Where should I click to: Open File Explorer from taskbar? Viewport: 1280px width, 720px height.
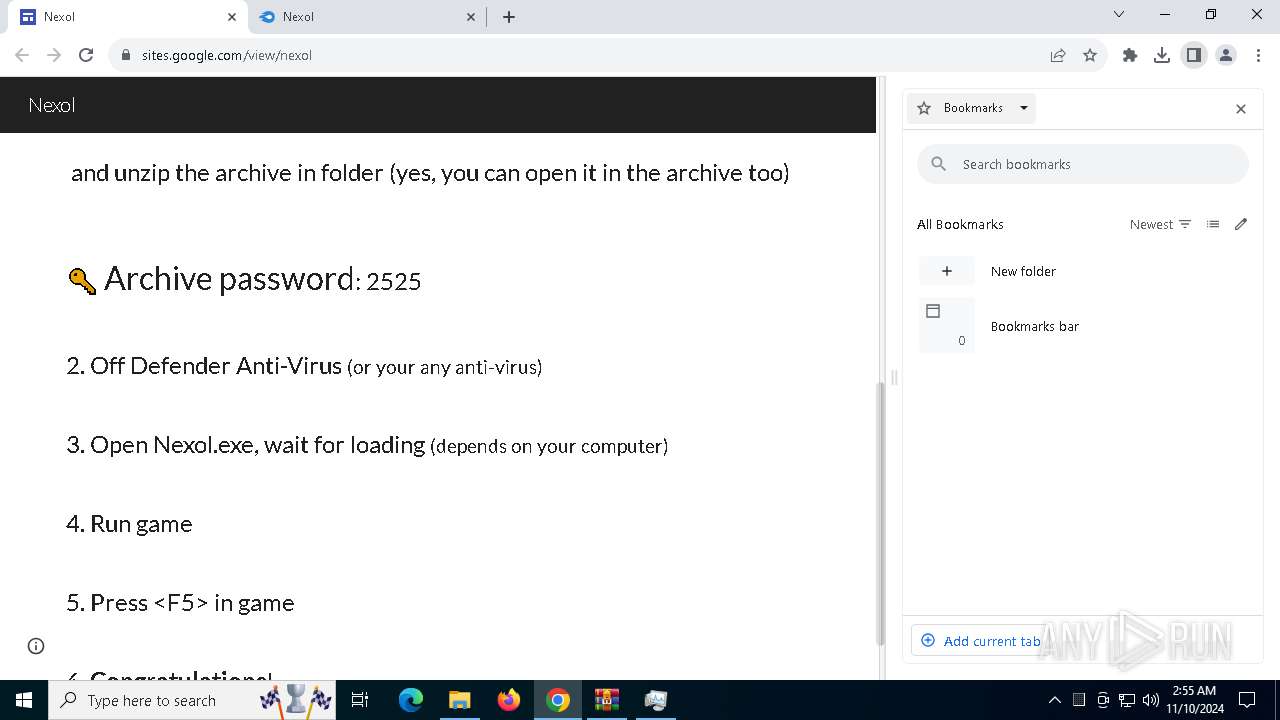[x=459, y=700]
